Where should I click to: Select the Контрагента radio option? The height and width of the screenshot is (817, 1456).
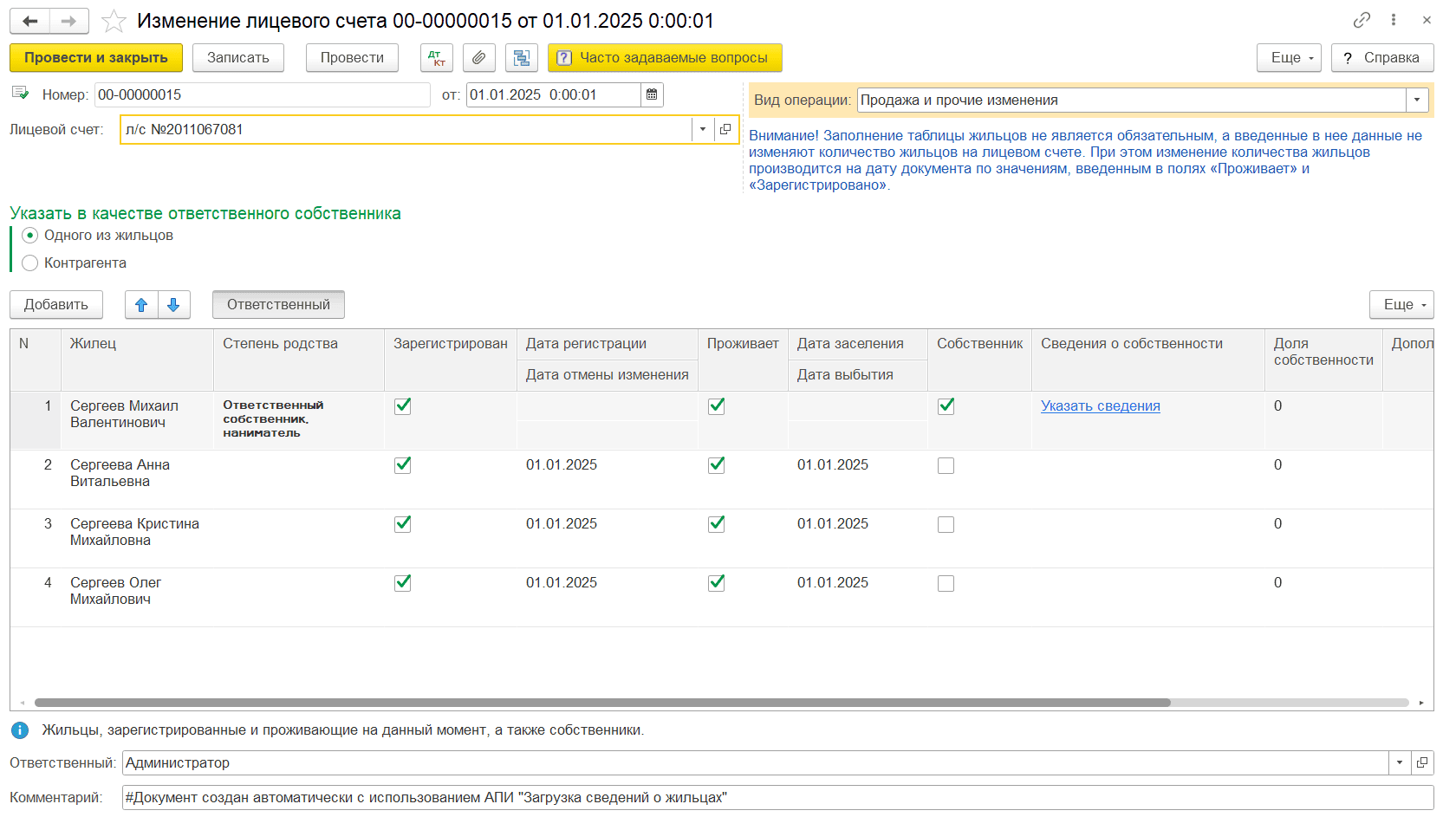(x=30, y=263)
